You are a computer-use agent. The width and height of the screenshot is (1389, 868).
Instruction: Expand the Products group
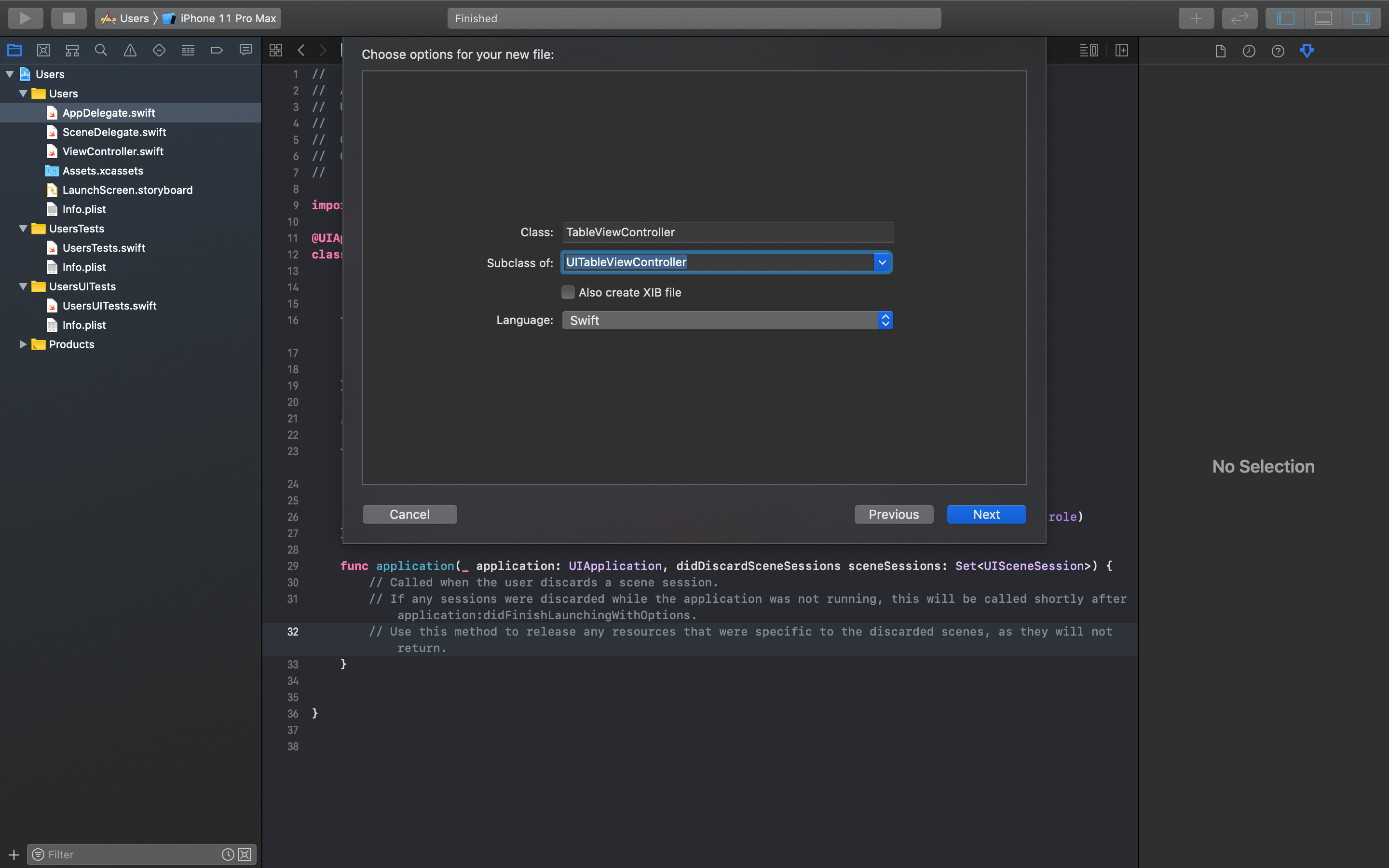[x=23, y=344]
